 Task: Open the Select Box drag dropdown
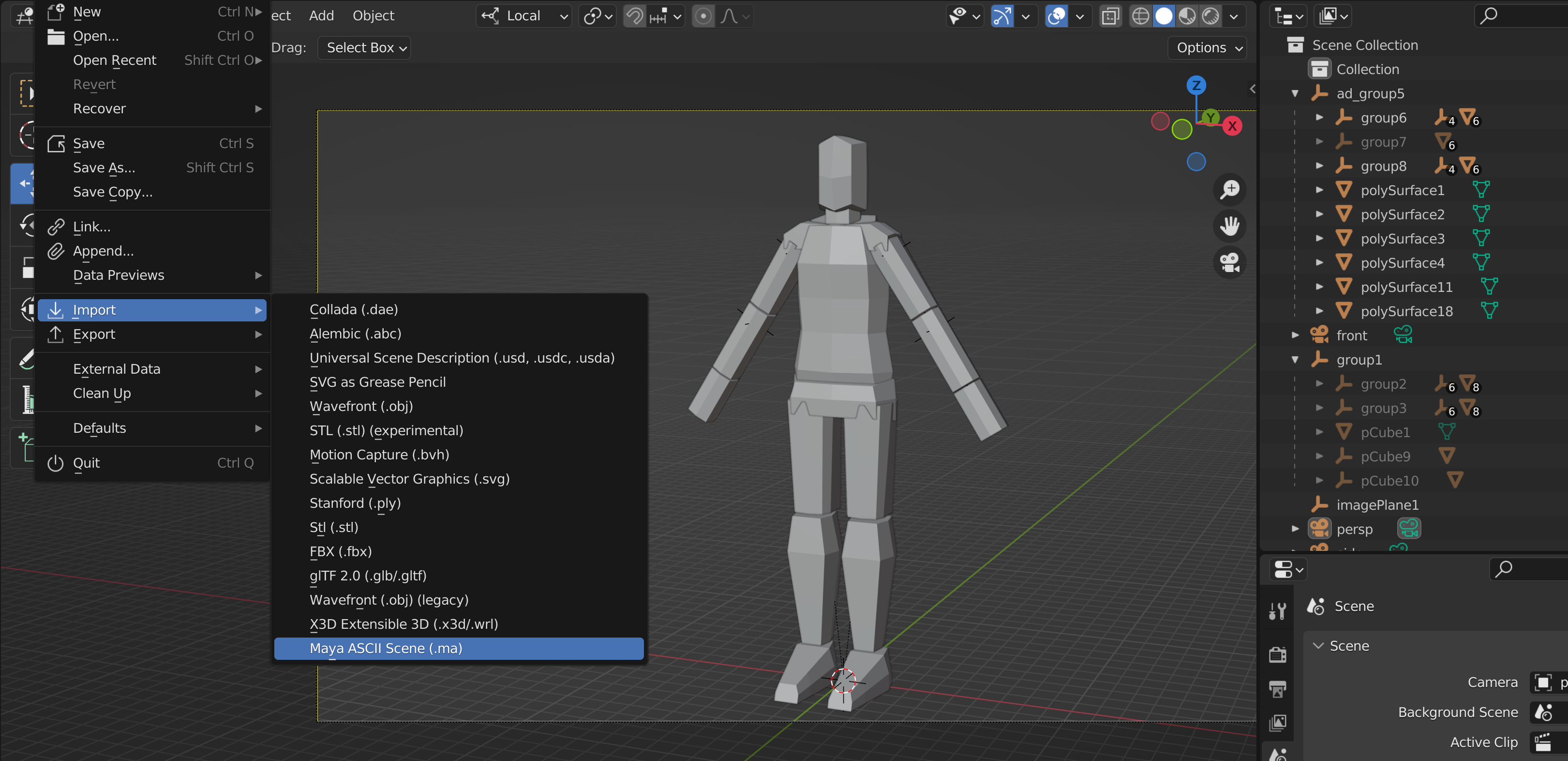365,47
